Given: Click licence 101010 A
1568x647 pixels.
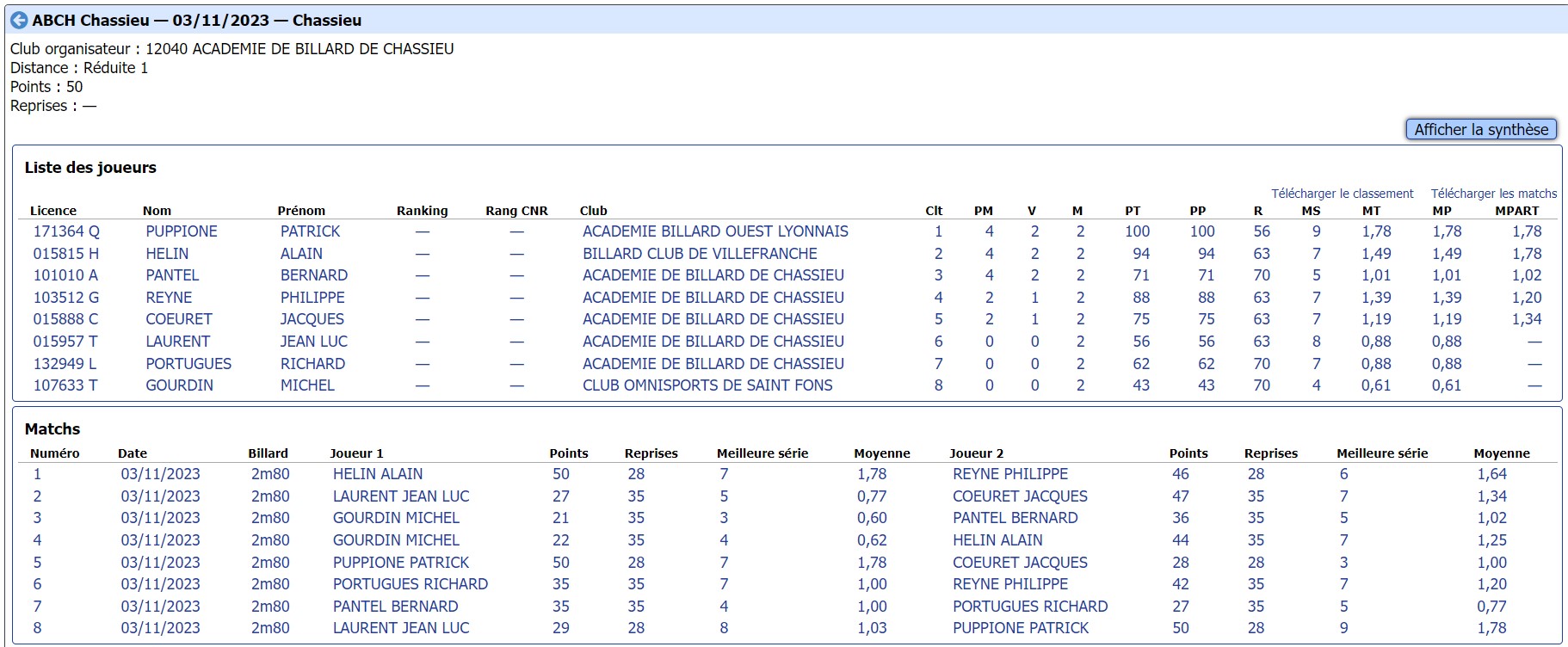Looking at the screenshot, I should tap(65, 275).
